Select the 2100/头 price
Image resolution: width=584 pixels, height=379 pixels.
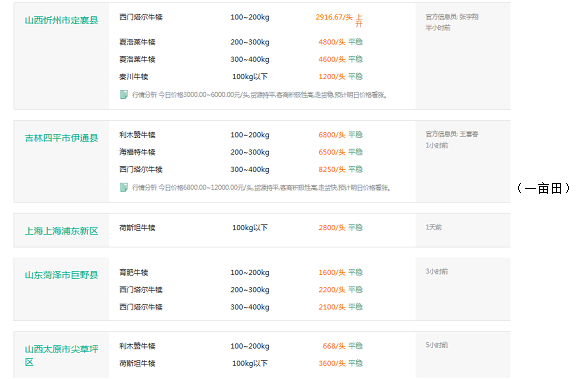[332, 307]
